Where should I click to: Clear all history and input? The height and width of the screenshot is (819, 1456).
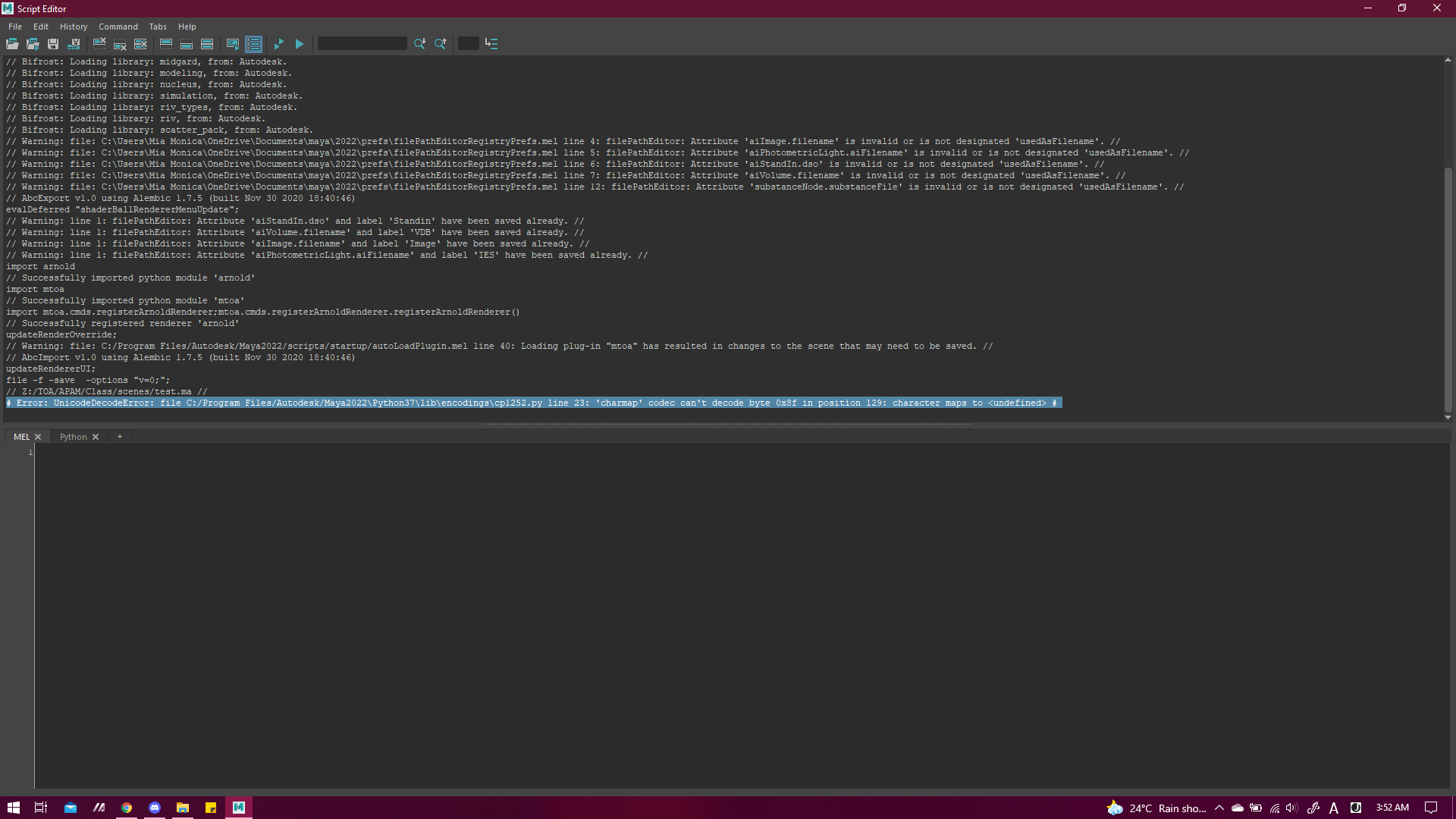pyautogui.click(x=140, y=43)
